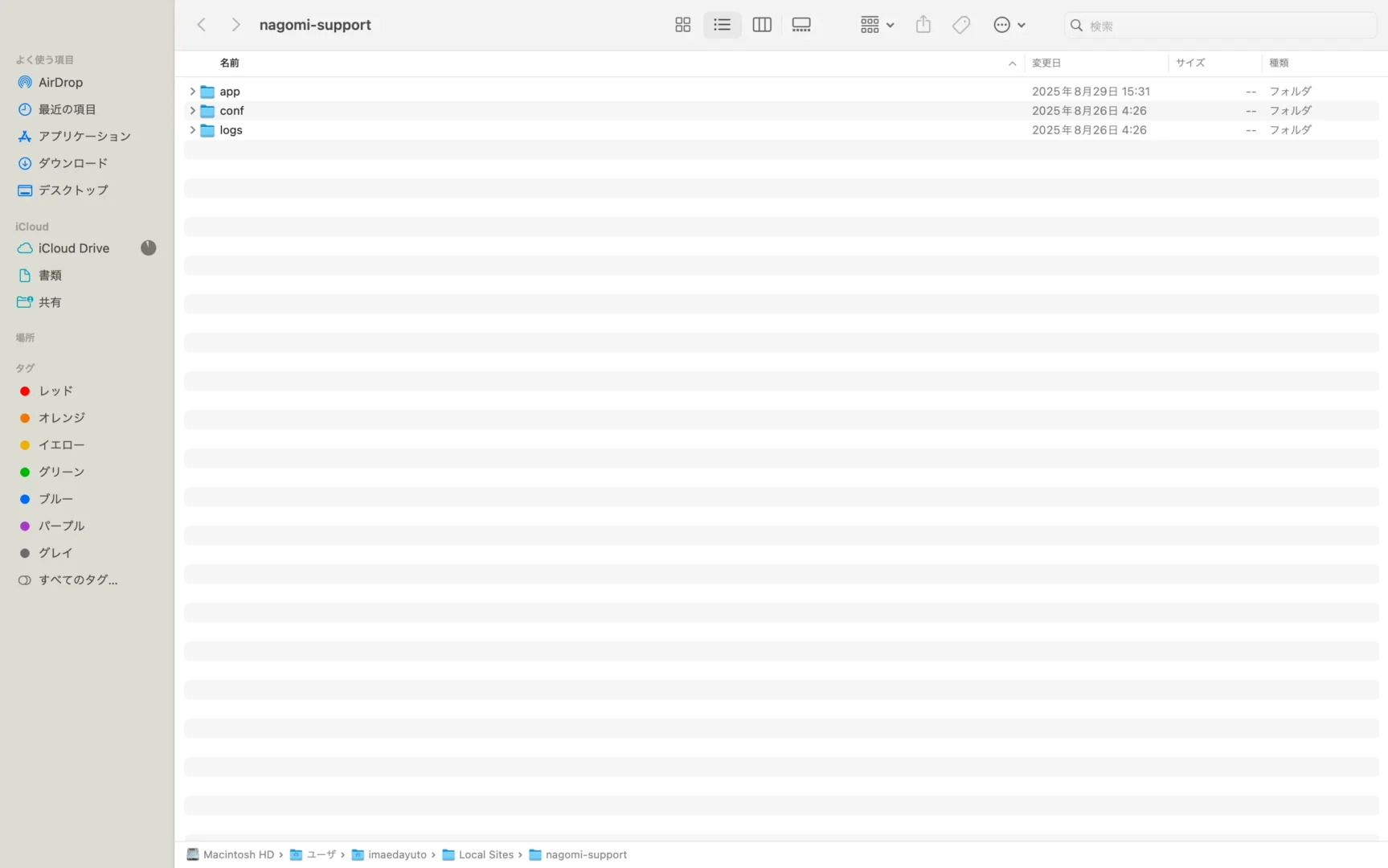The height and width of the screenshot is (868, 1388).
Task: Select the レッド red tag
Action: pos(55,391)
